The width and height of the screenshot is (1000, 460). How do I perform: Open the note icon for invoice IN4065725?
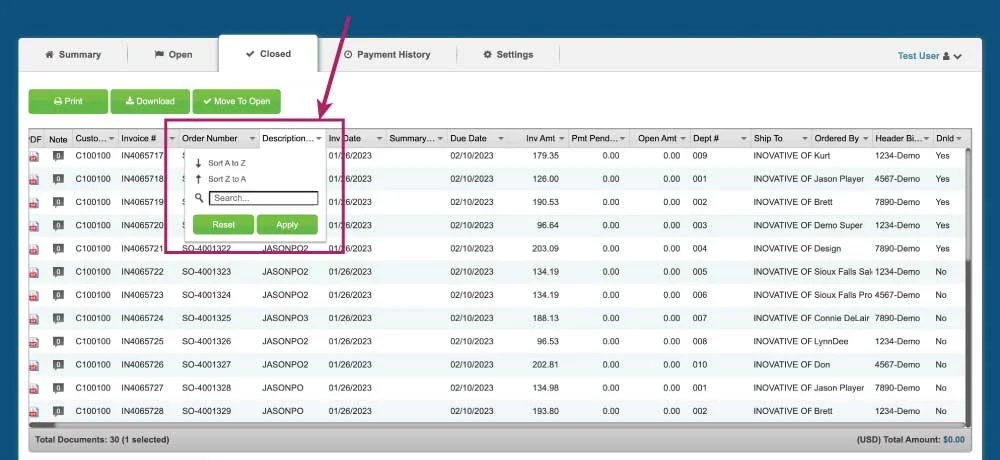point(58,341)
